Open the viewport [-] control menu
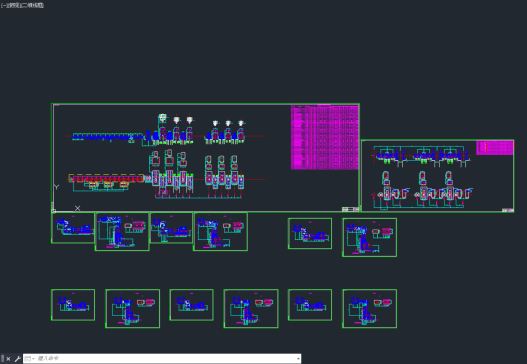 point(4,5)
